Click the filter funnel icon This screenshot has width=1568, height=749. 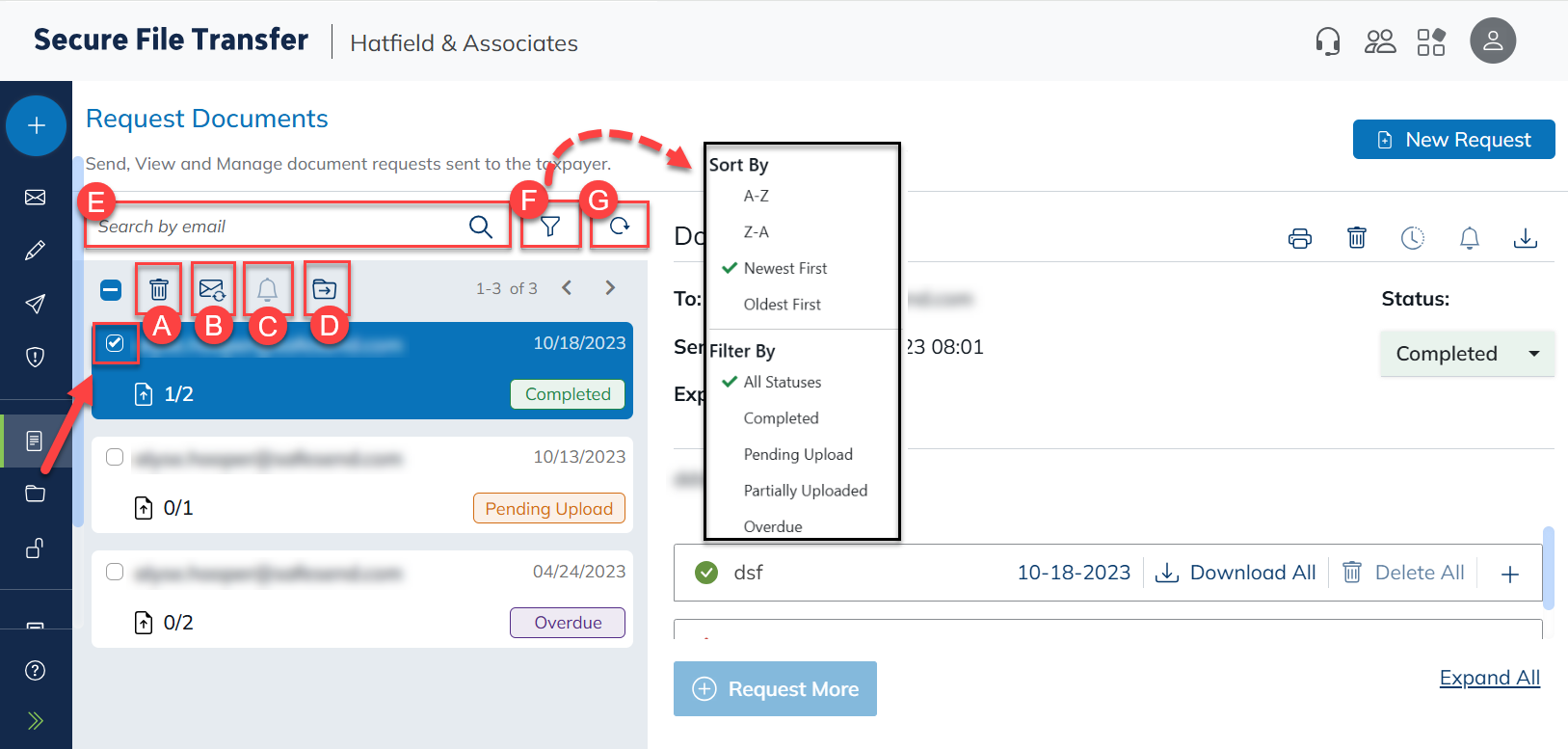pyautogui.click(x=550, y=227)
